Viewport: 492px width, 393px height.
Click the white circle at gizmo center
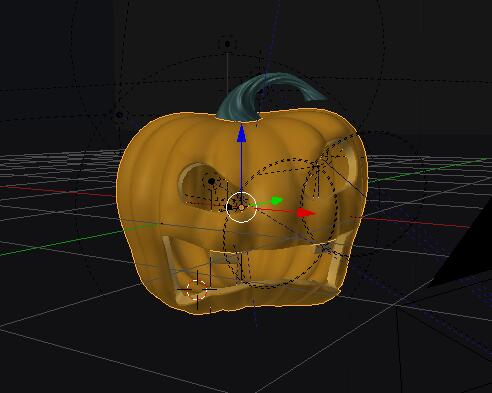pos(241,207)
